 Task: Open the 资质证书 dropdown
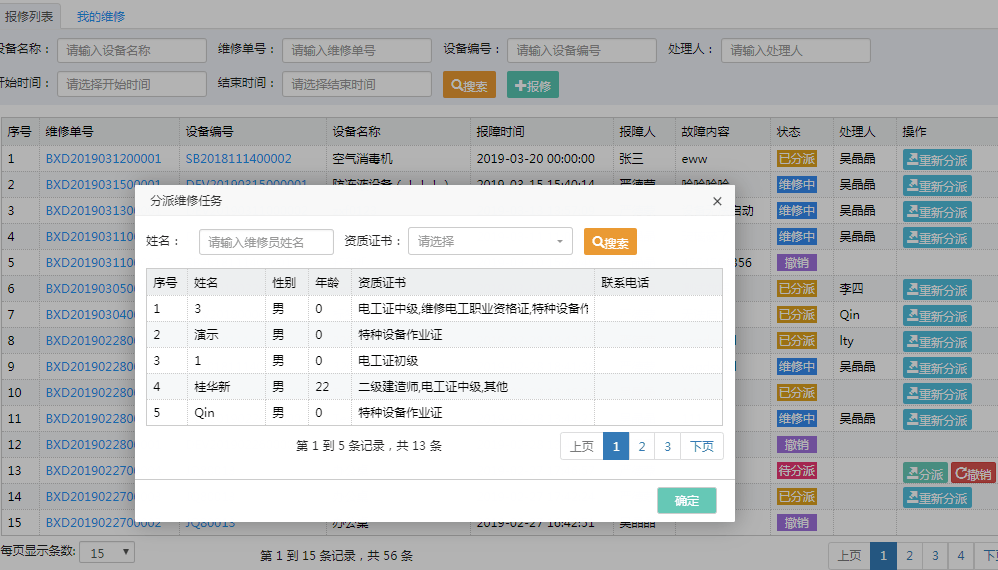tap(490, 241)
